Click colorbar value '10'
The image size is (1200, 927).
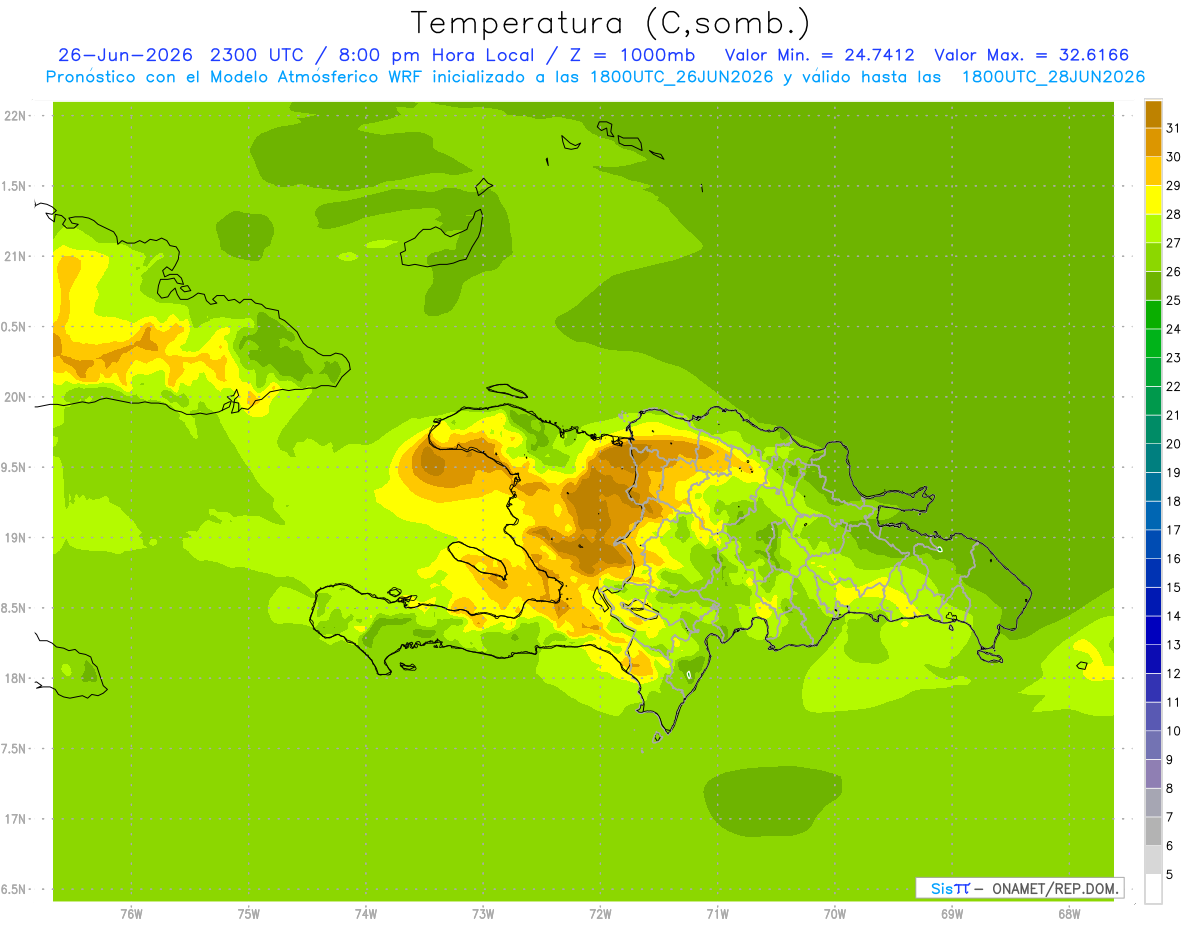pyautogui.click(x=1174, y=731)
